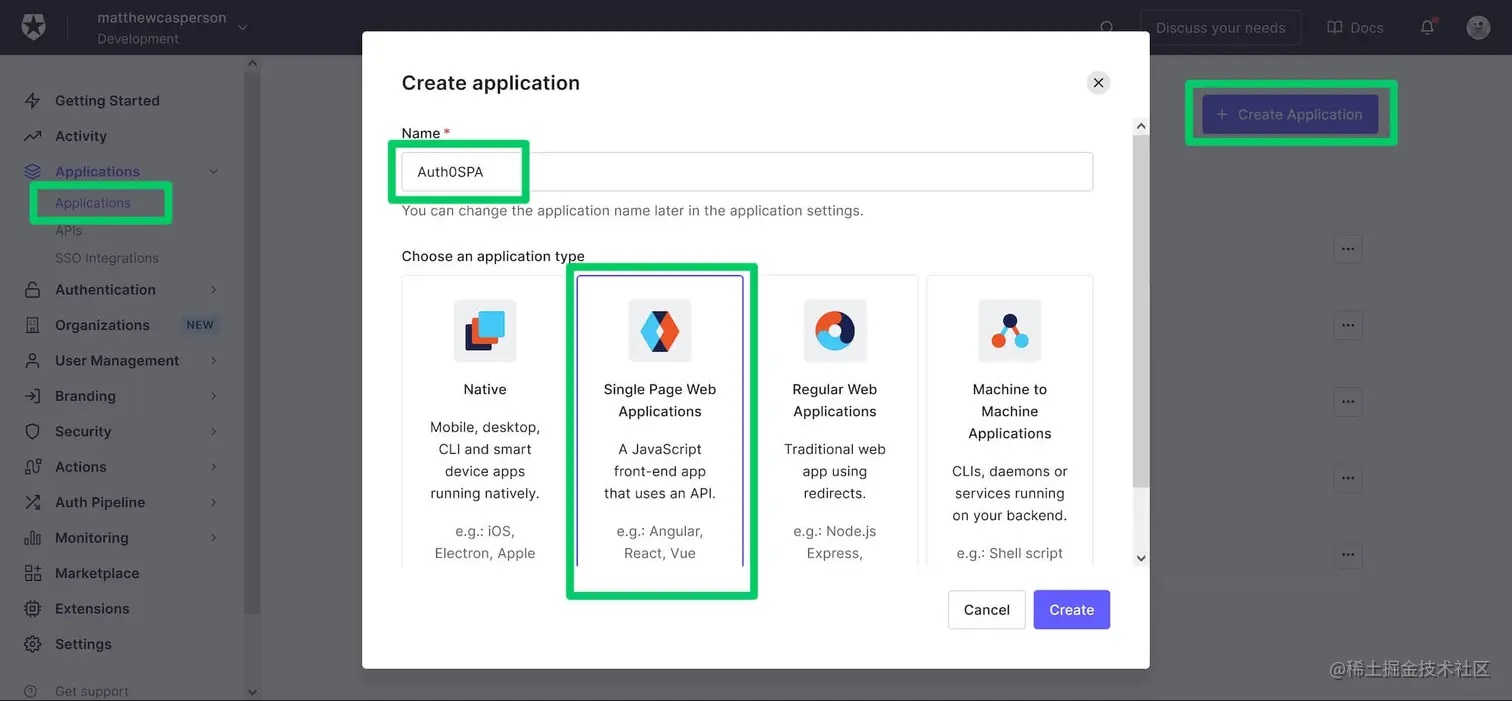Select Single Page Web Applications type
This screenshot has width=1512, height=701.
tap(660, 421)
